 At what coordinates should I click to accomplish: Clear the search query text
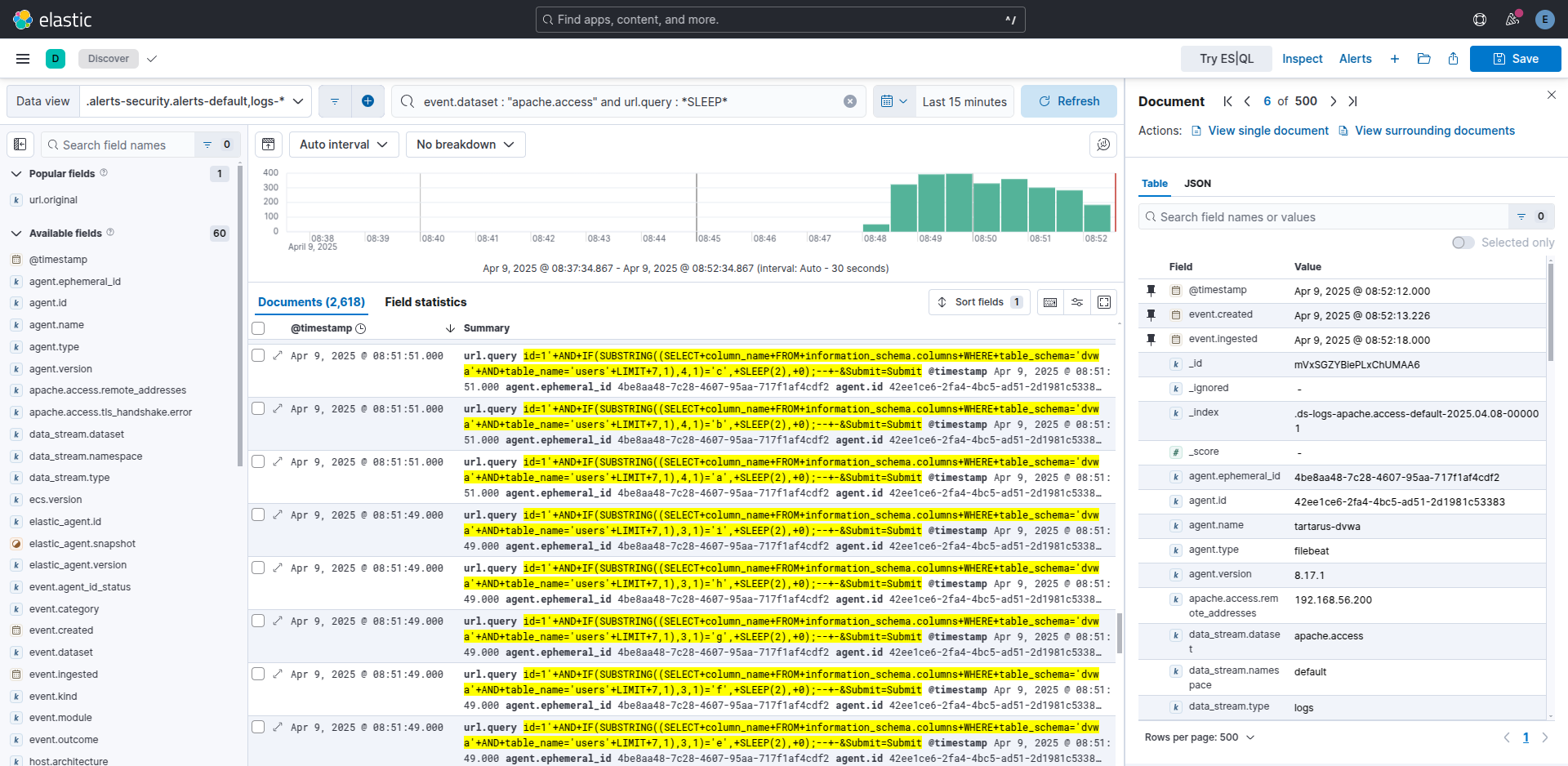849,101
